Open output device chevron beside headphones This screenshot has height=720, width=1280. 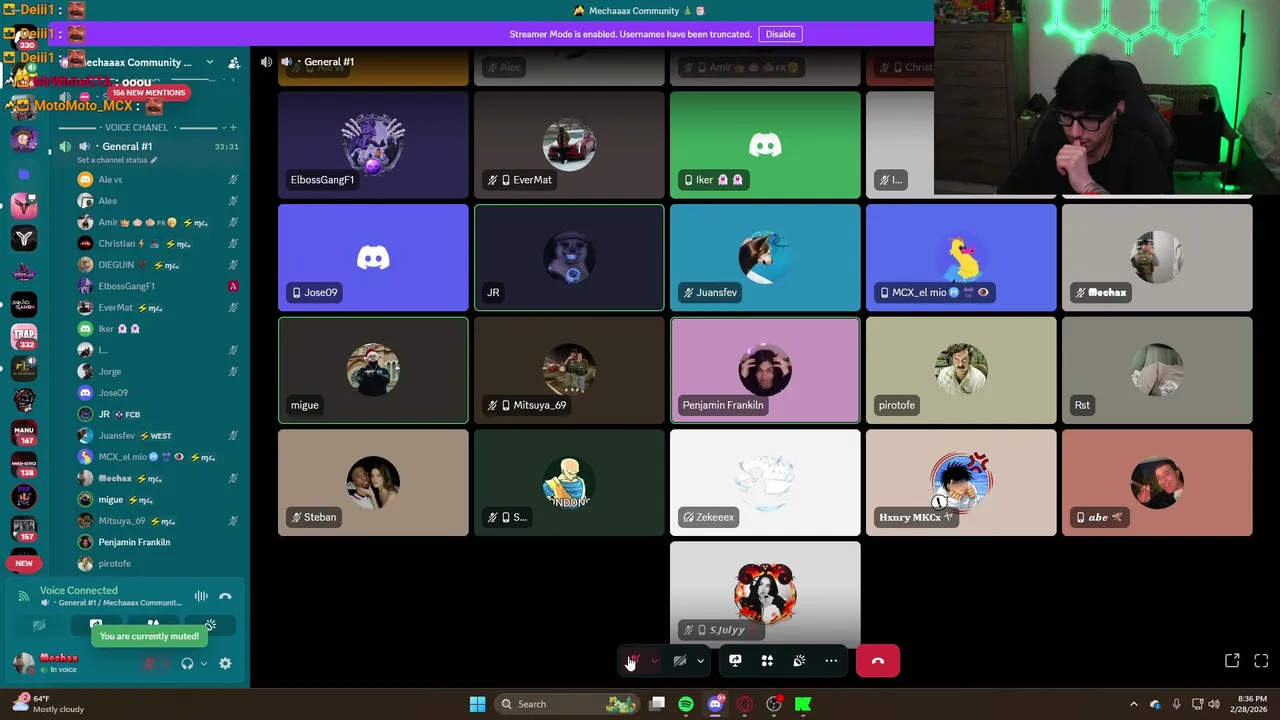[x=204, y=664]
